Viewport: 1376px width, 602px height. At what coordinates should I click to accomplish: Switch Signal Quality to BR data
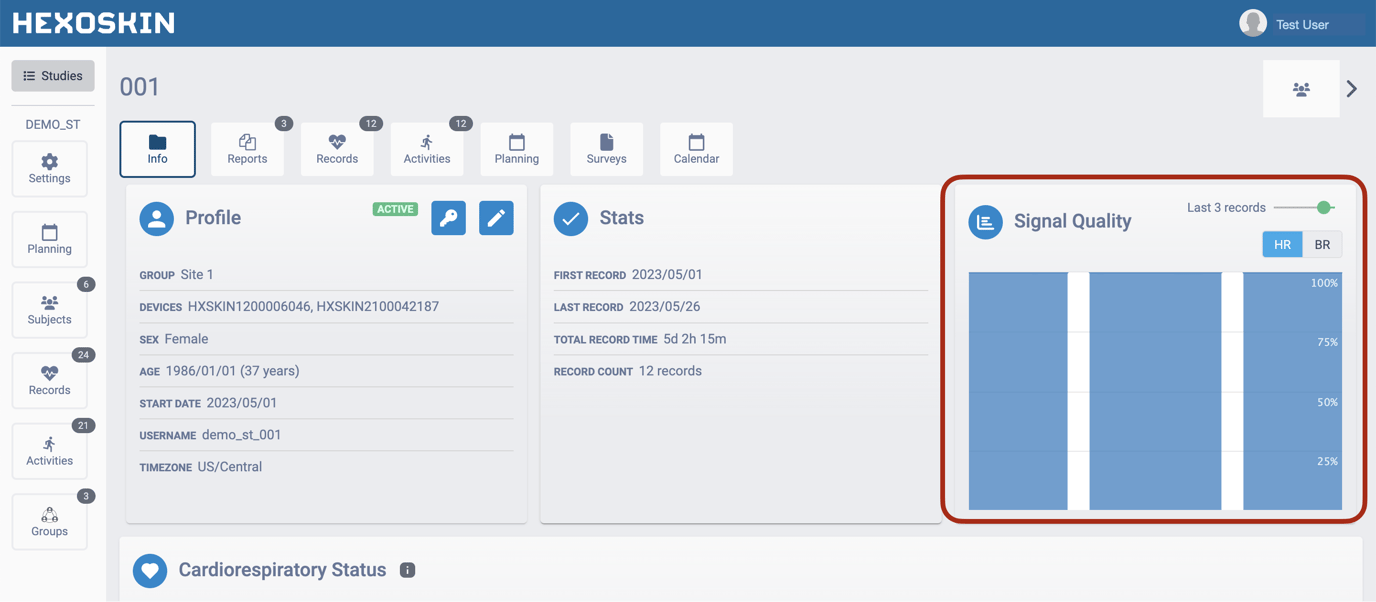coord(1322,243)
